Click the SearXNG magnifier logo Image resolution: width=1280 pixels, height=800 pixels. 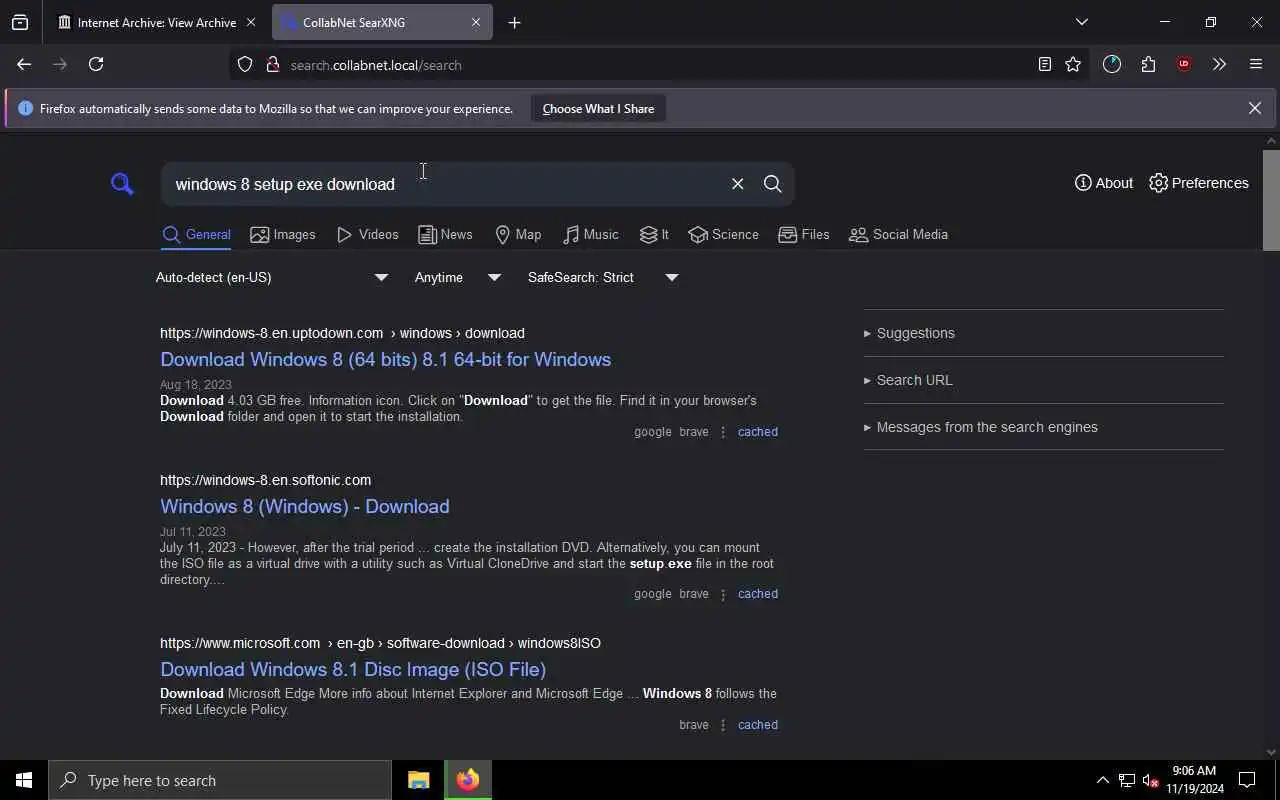click(122, 184)
